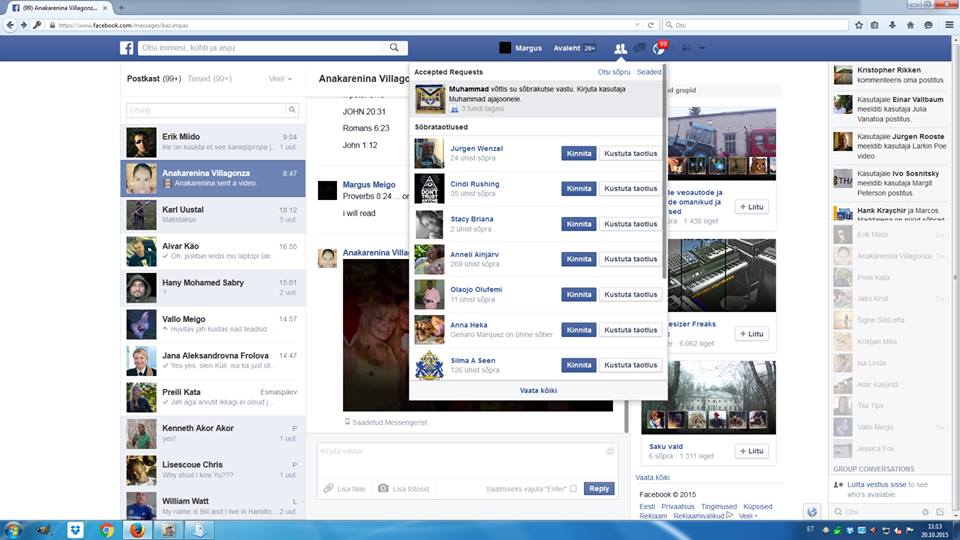
Task: Enable the send on Enter checkbox
Action: click(x=573, y=489)
